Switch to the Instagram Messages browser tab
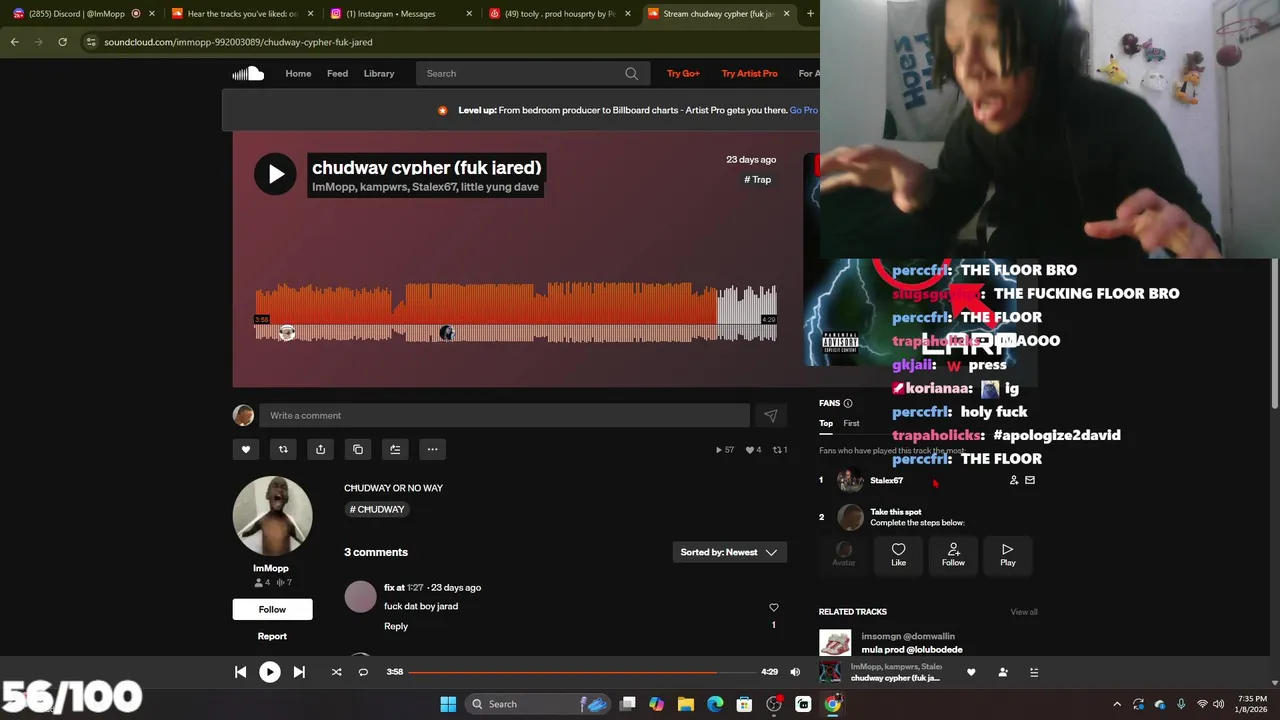The height and width of the screenshot is (720, 1280). pyautogui.click(x=399, y=14)
